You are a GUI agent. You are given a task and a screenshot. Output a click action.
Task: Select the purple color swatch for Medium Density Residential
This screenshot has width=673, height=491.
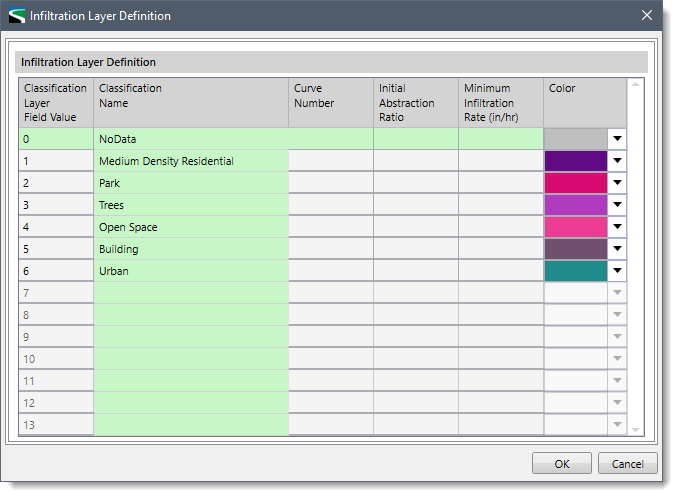point(575,161)
